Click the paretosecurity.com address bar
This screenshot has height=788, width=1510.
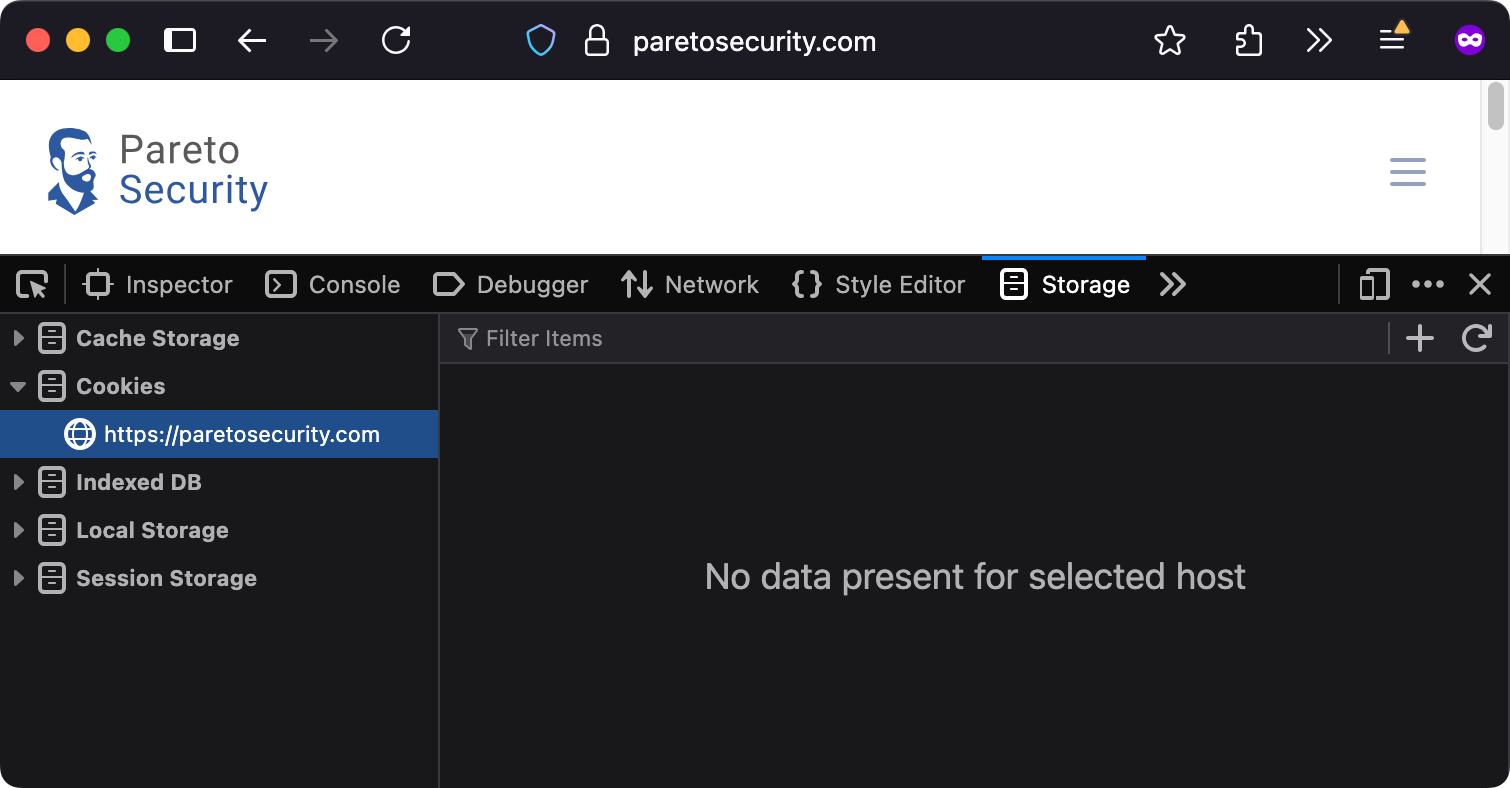pos(754,41)
